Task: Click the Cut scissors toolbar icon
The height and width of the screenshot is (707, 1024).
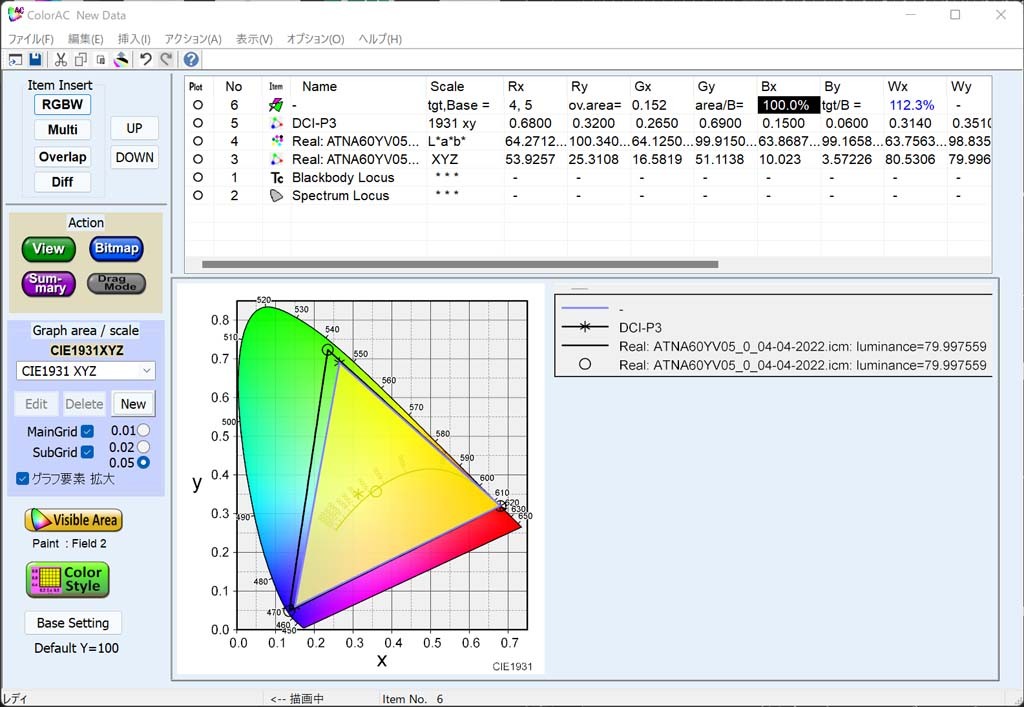Action: click(61, 60)
